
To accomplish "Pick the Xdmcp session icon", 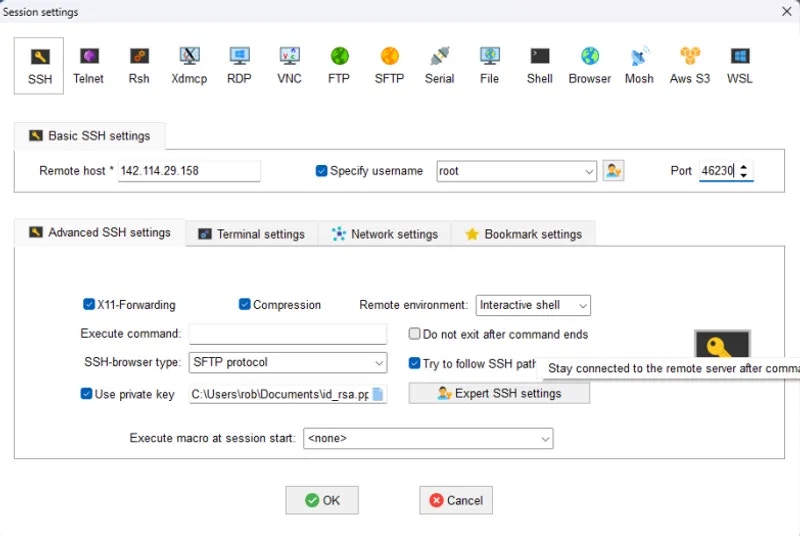I will pos(189,66).
